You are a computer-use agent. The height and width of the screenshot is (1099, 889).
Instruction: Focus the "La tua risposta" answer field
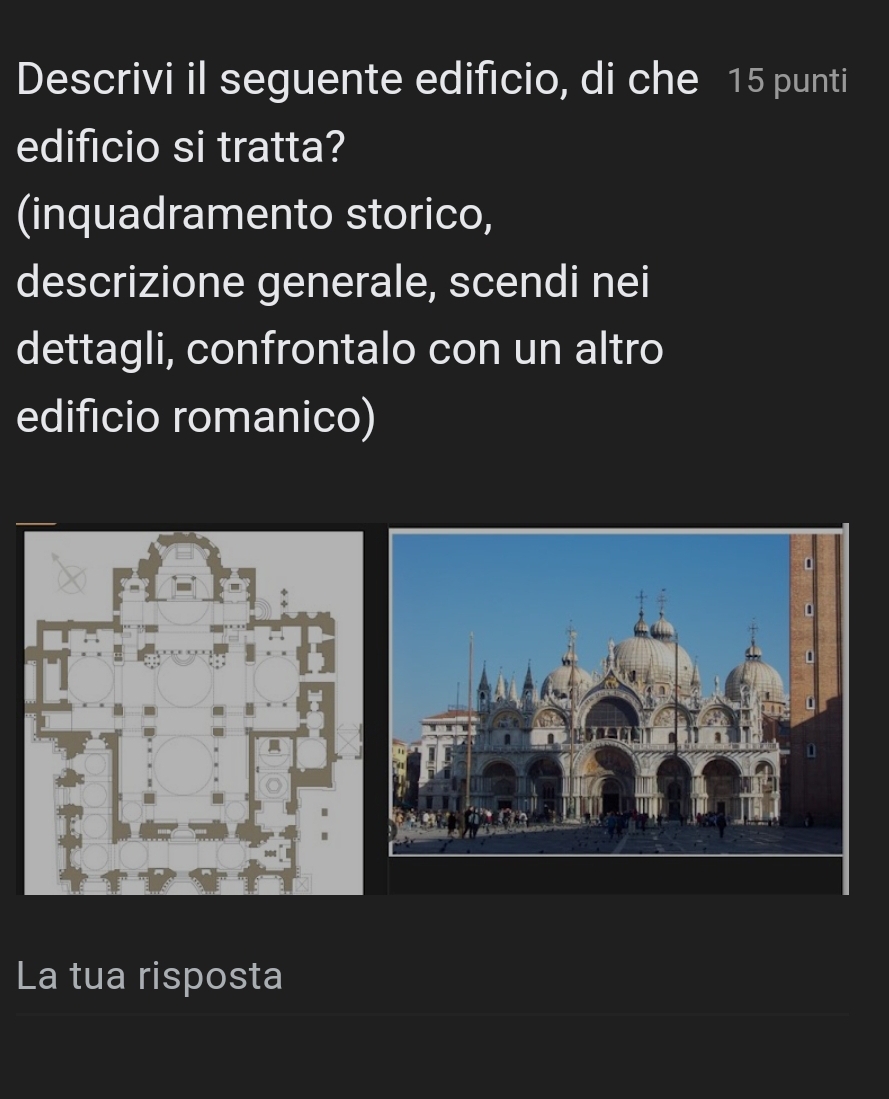432,979
